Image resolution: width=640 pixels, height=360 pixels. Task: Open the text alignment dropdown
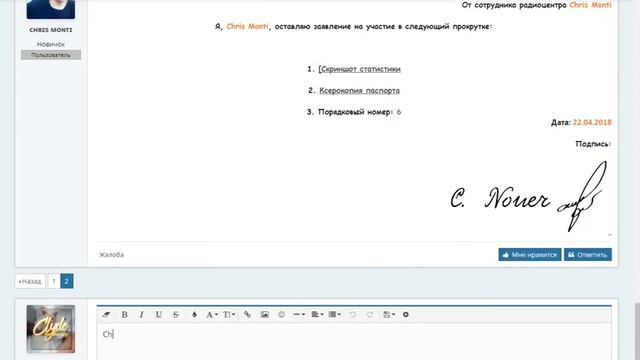(317, 314)
